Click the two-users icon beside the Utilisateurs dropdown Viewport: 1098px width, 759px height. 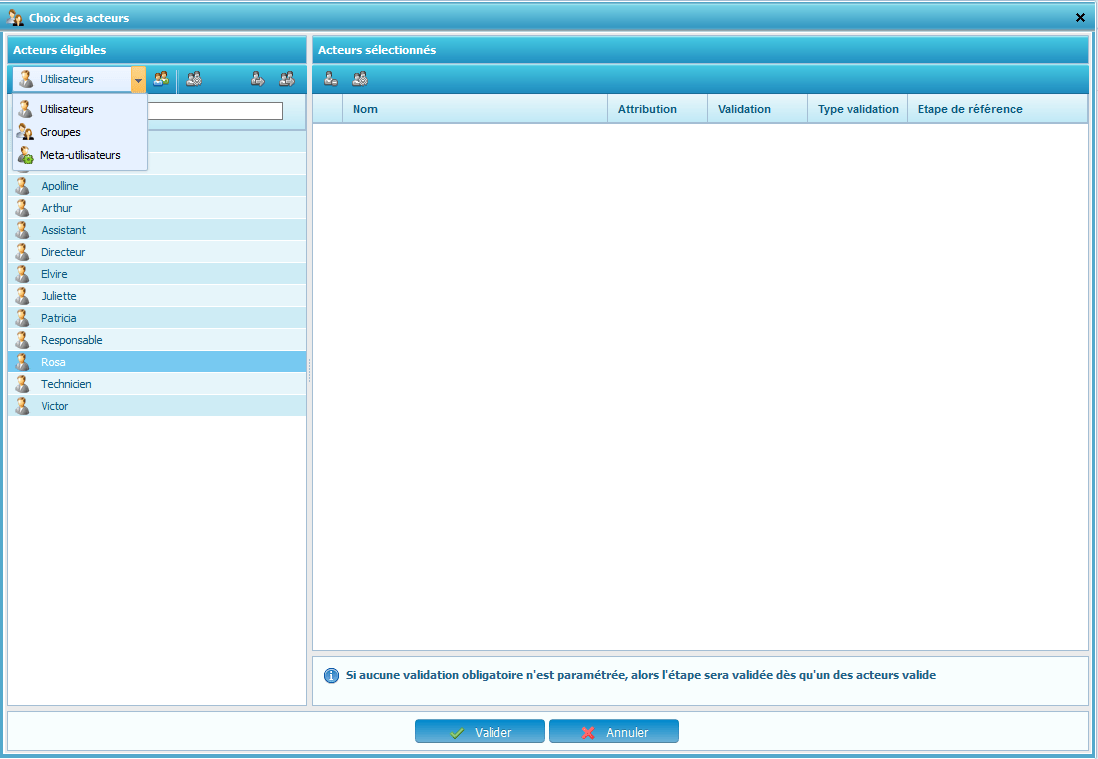click(x=160, y=79)
